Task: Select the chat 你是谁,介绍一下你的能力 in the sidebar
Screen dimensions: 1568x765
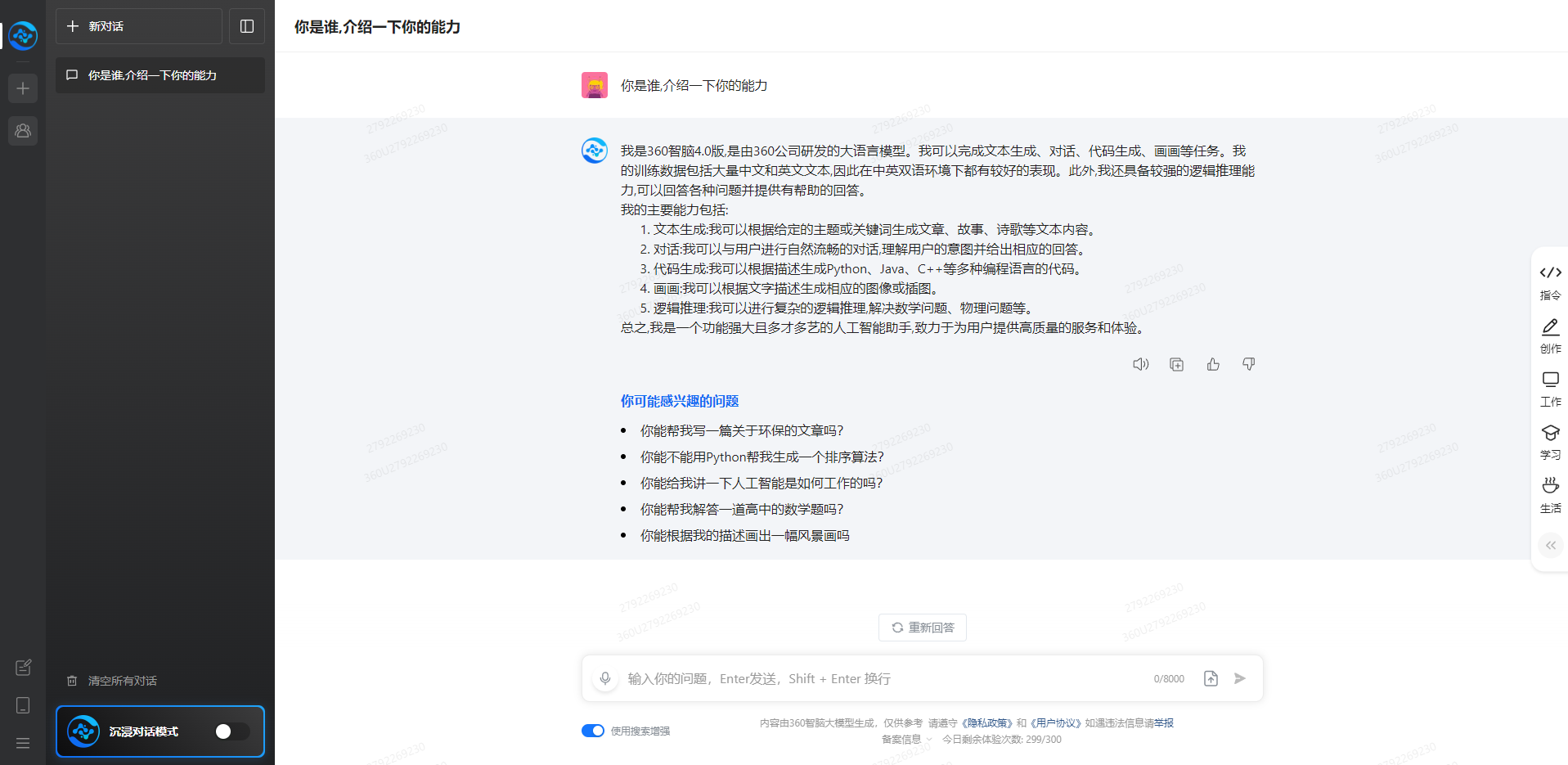Action: (160, 75)
